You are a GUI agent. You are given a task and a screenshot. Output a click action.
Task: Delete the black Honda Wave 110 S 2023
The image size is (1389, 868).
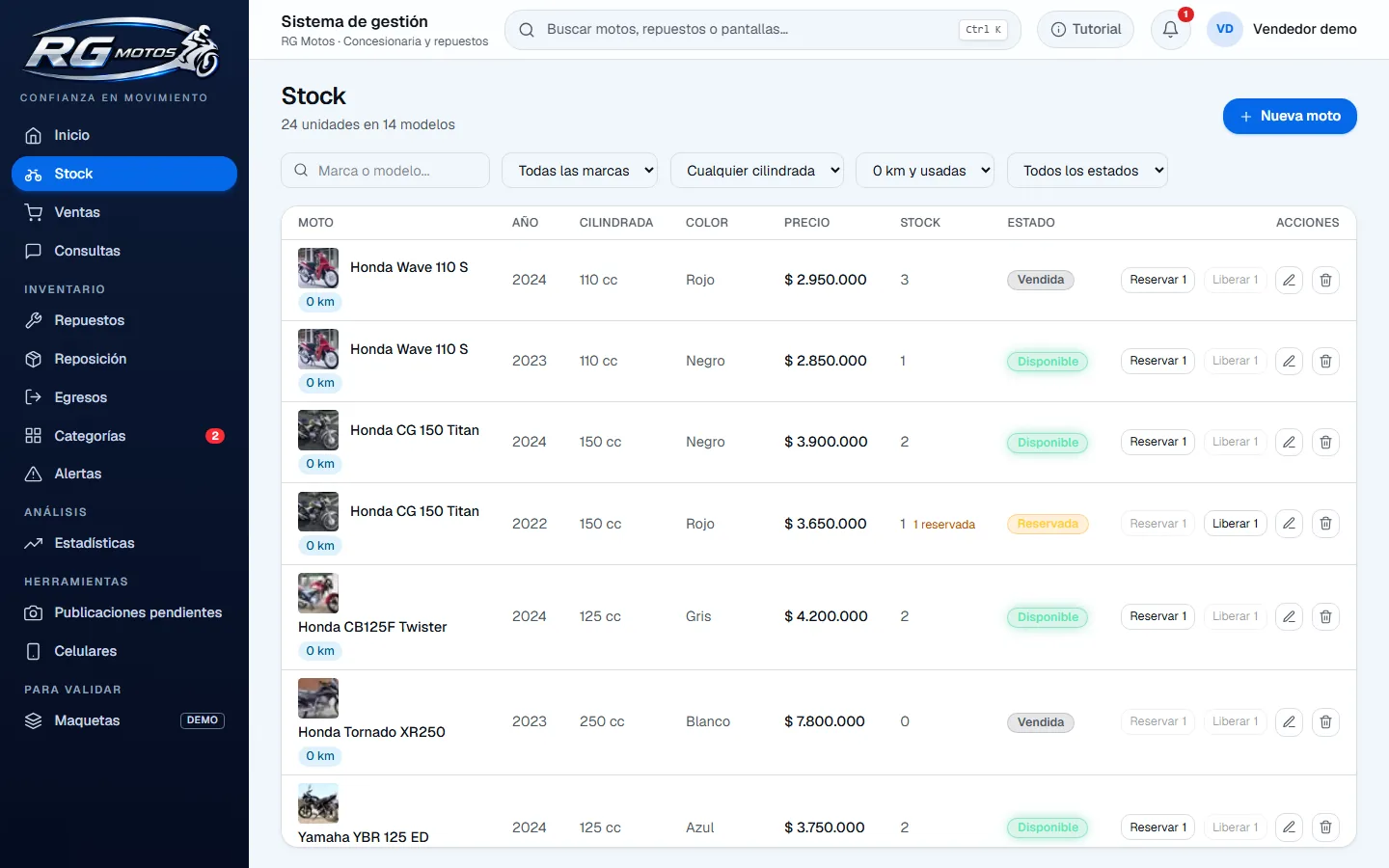pos(1325,361)
